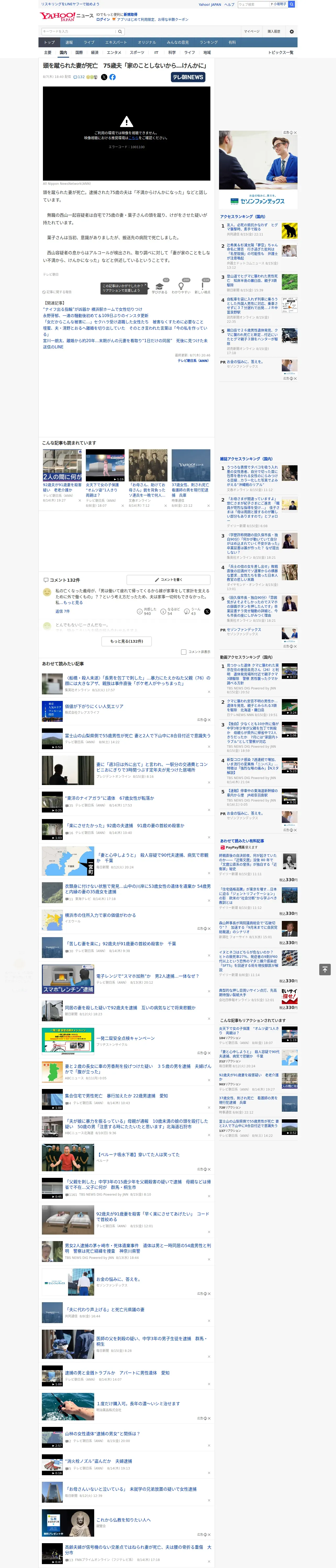Open 集合住宅で男性死亡 article

[x=116, y=1096]
